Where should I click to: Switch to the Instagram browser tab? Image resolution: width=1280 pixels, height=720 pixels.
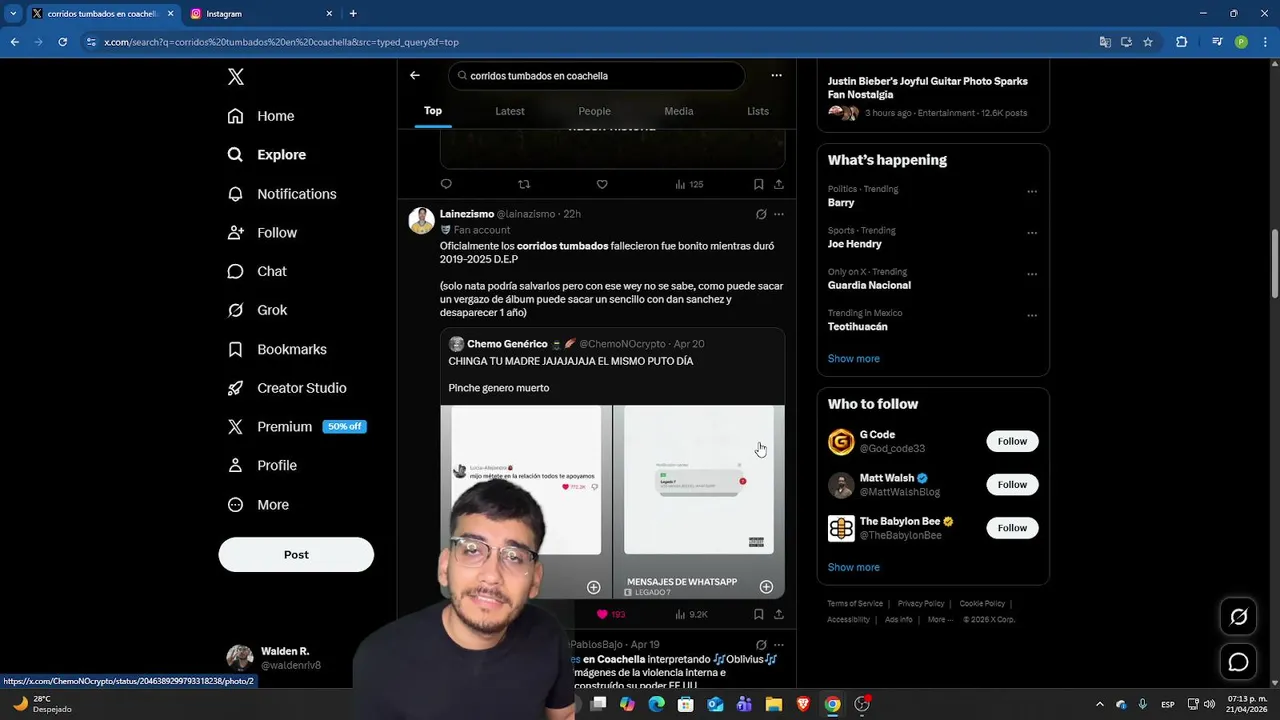click(x=262, y=14)
